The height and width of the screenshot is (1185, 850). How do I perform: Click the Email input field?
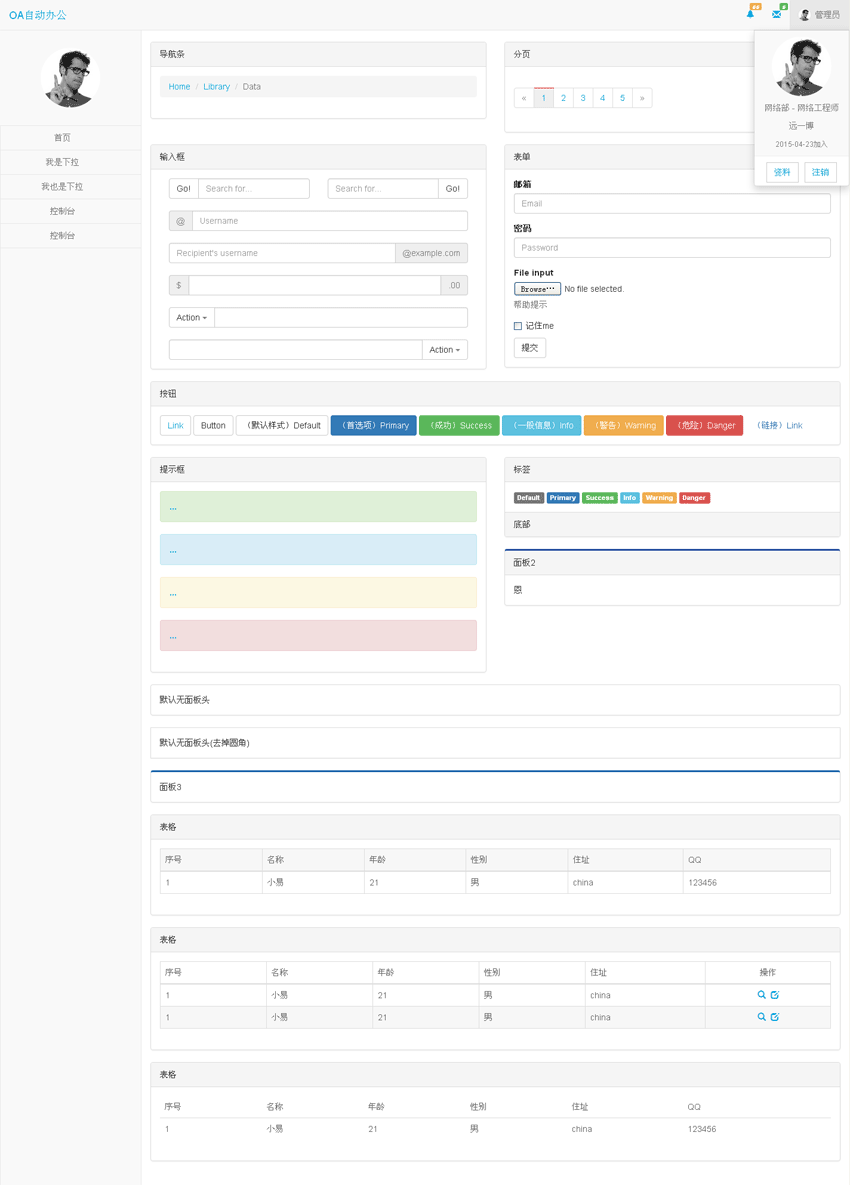click(x=672, y=204)
